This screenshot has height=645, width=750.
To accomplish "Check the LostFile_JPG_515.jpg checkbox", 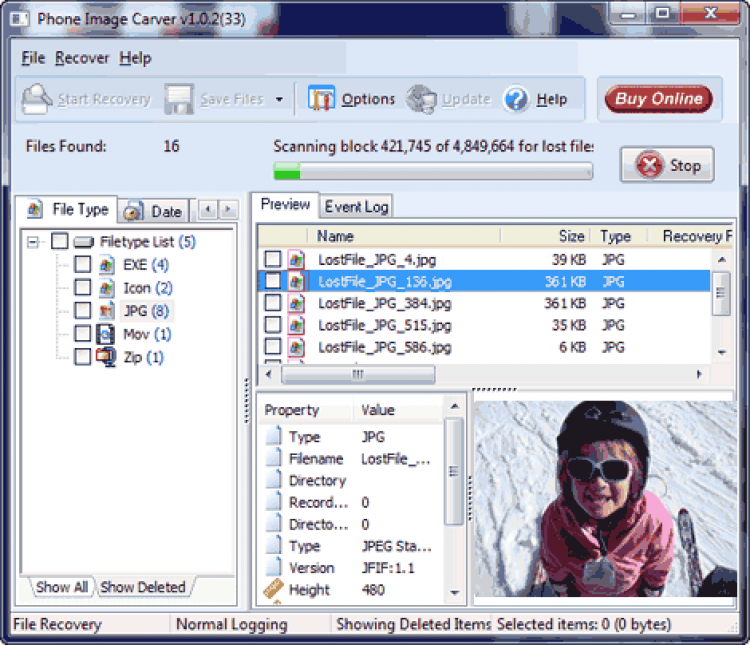I will (x=273, y=325).
